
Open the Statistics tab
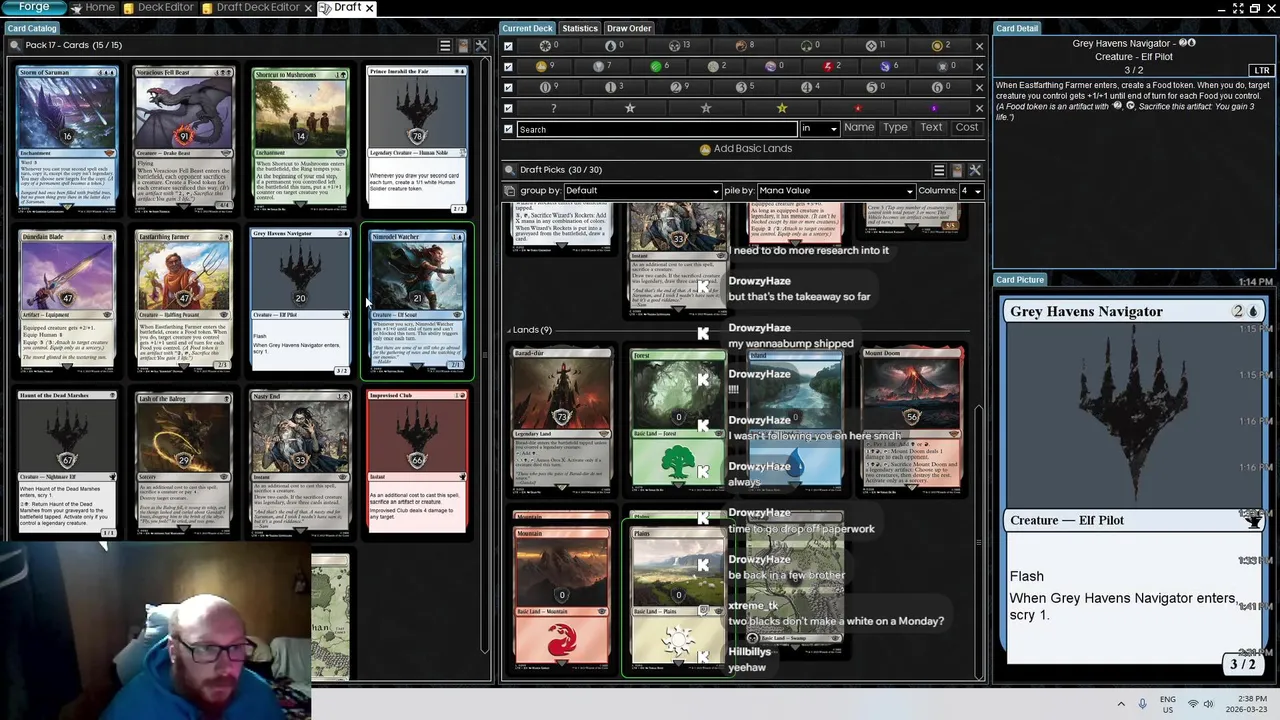tap(579, 28)
